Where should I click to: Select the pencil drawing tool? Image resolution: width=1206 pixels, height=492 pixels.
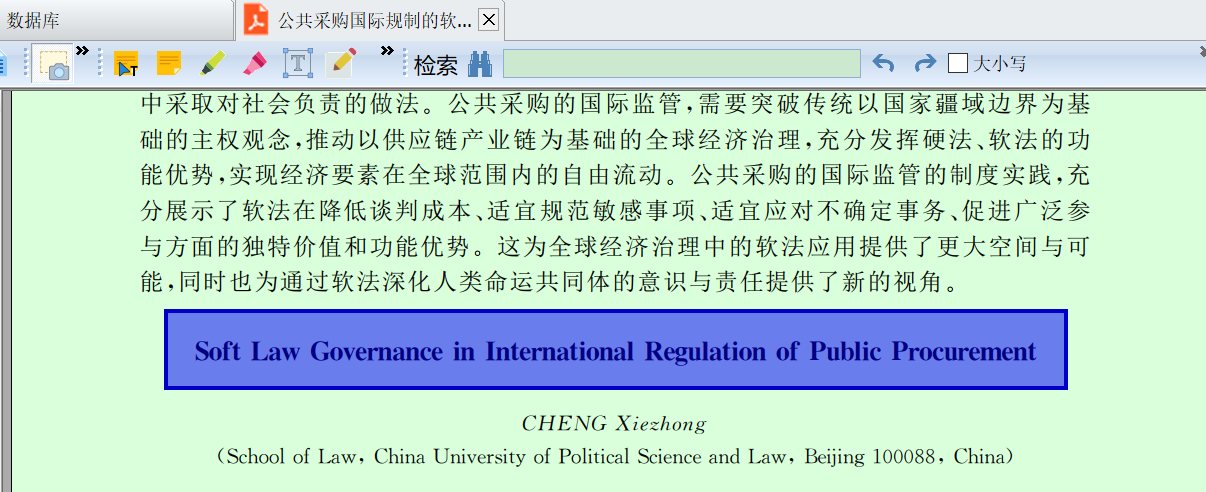[341, 64]
